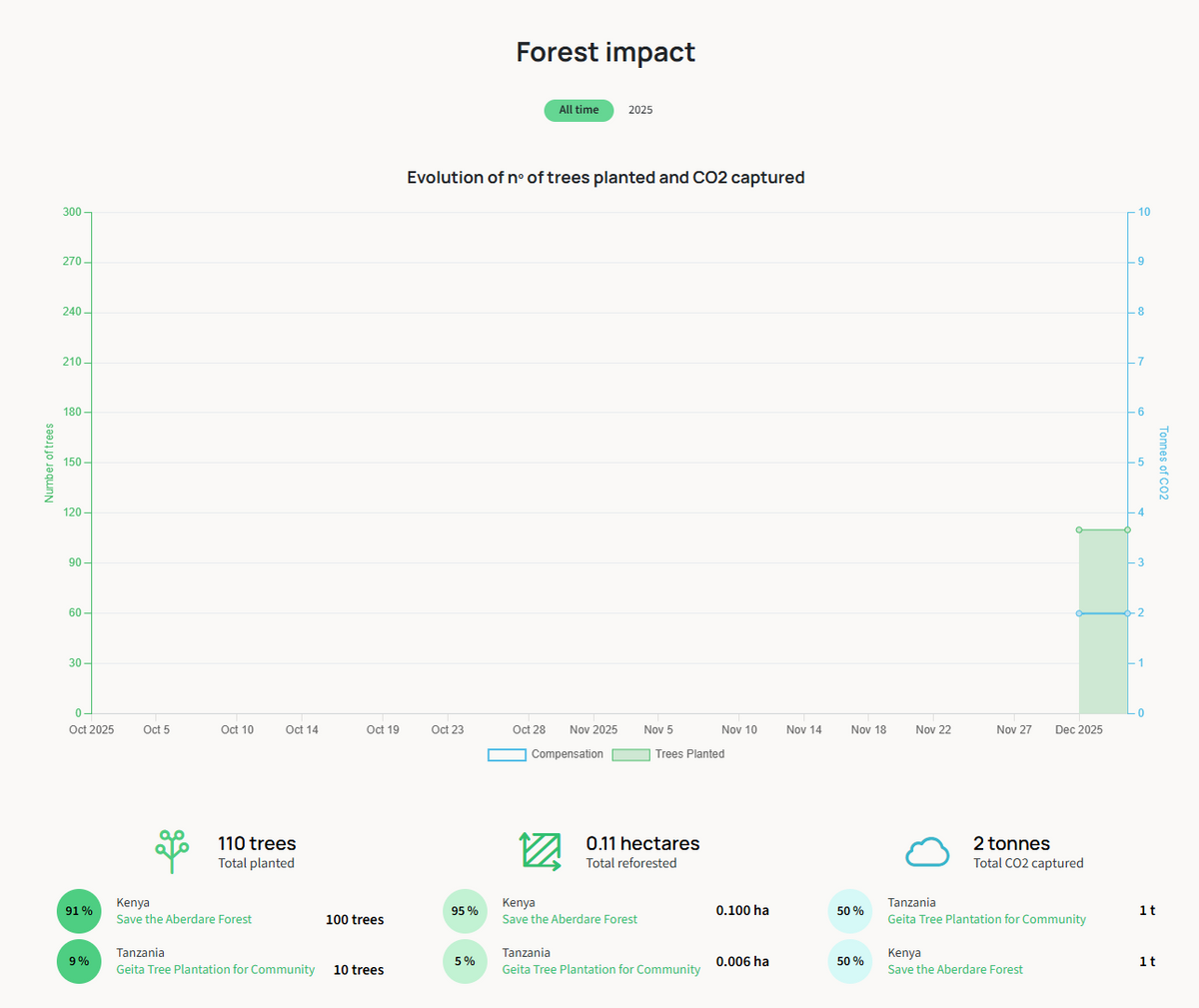The height and width of the screenshot is (1008, 1199).
Task: Switch to the 2025 period tab
Action: pyautogui.click(x=640, y=110)
